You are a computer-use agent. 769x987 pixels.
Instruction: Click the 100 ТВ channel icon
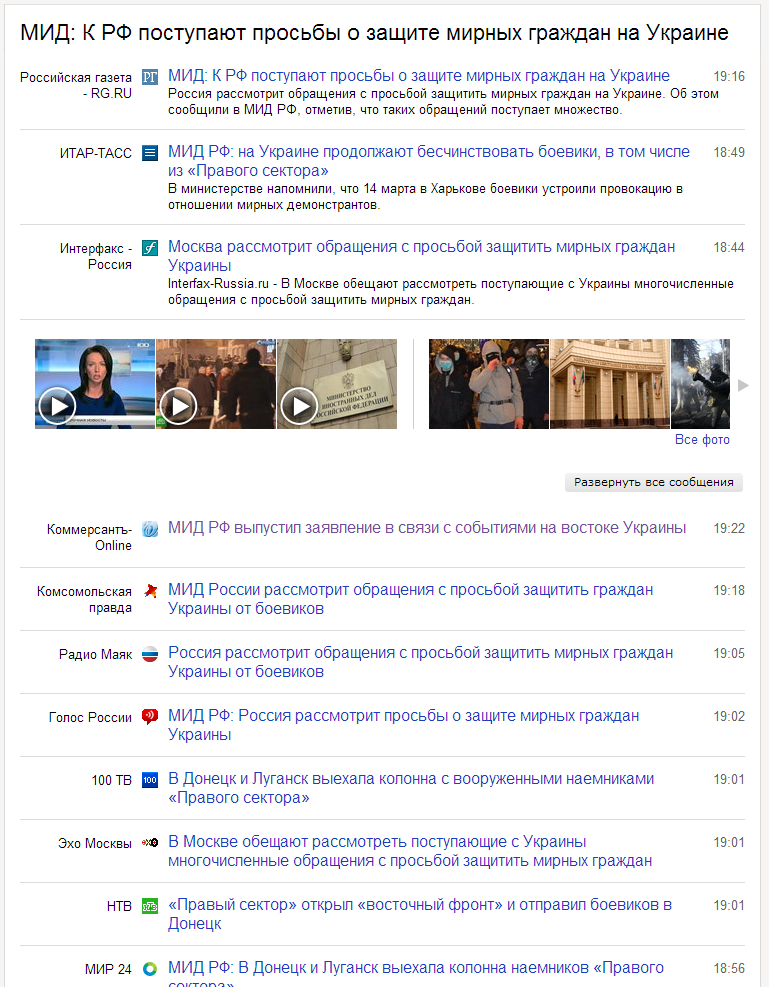tap(150, 780)
